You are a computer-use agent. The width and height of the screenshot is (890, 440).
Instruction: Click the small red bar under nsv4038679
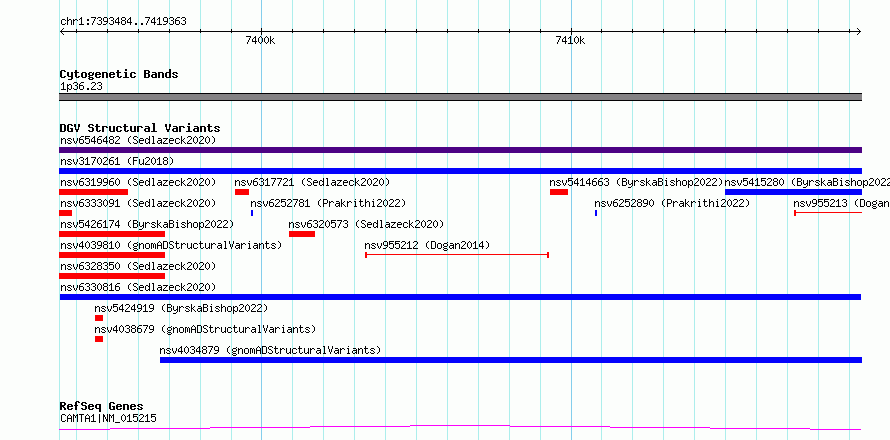pos(99,339)
